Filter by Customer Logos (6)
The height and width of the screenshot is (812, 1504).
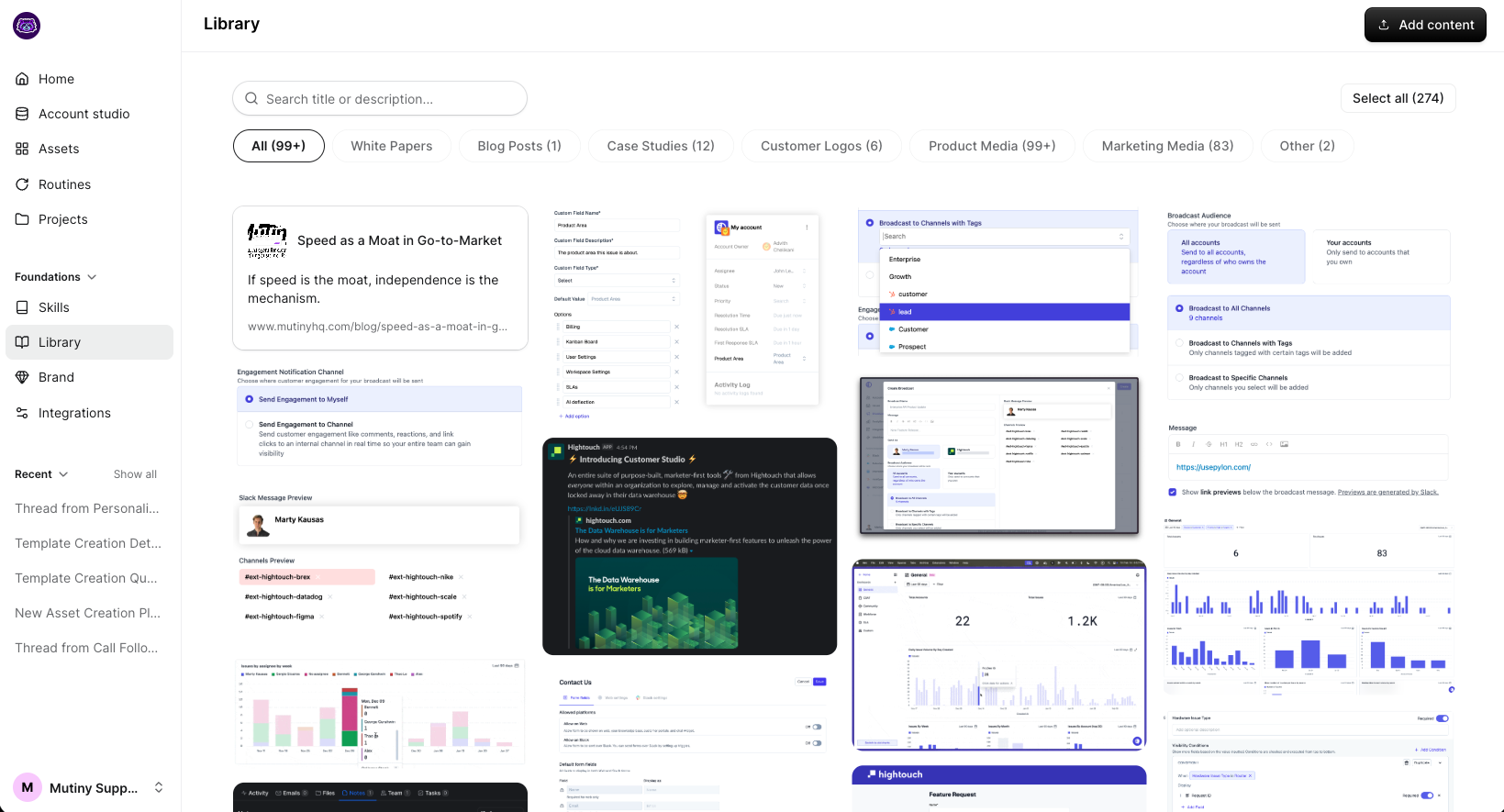click(821, 146)
